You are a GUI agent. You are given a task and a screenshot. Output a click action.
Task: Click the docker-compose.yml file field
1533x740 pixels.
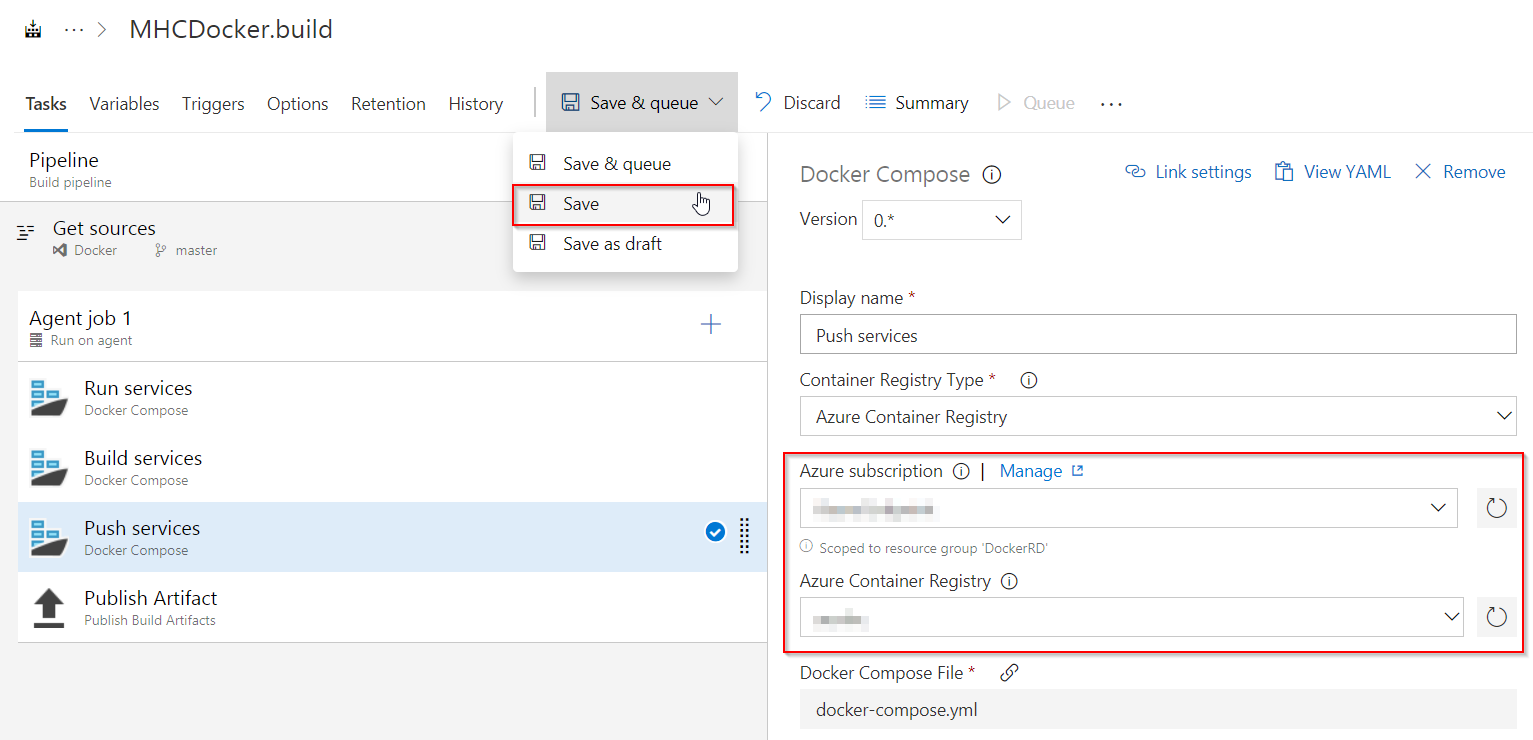pyautogui.click(x=1158, y=710)
